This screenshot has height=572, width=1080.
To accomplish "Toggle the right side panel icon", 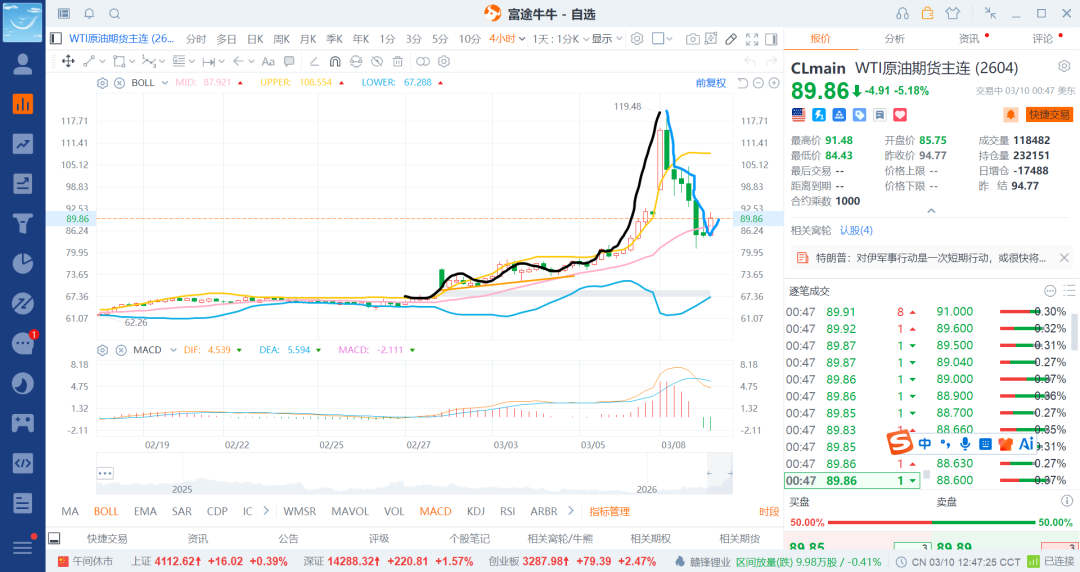I will click(x=771, y=39).
